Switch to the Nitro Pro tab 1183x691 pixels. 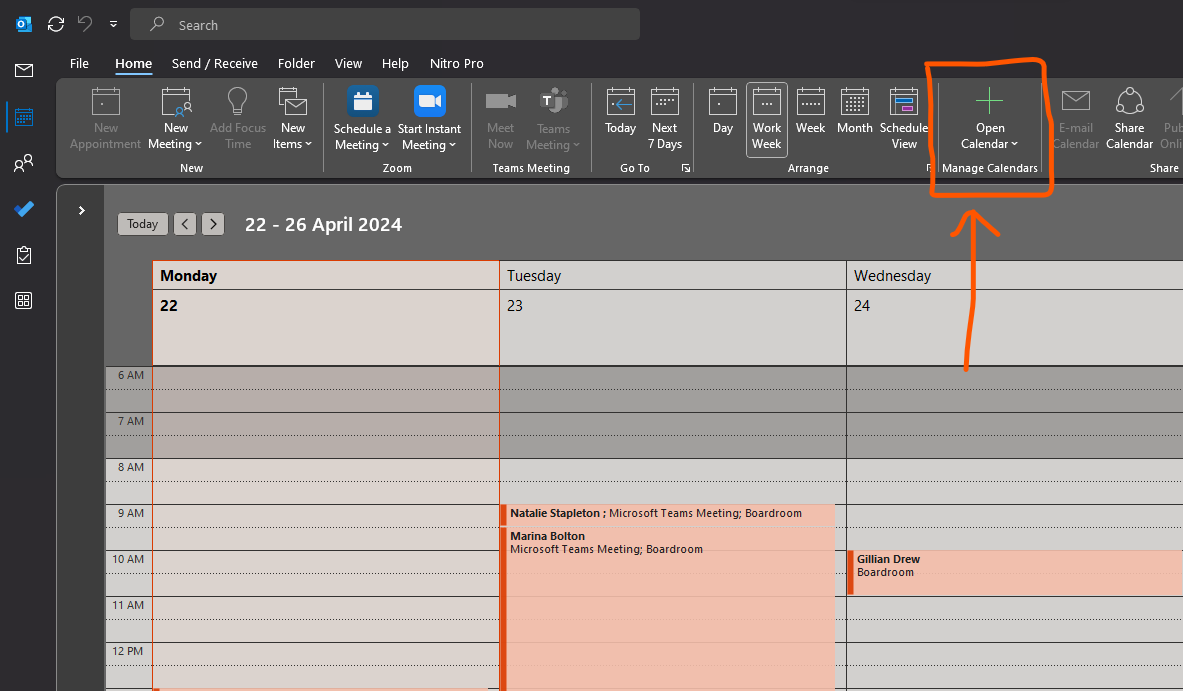click(x=456, y=63)
